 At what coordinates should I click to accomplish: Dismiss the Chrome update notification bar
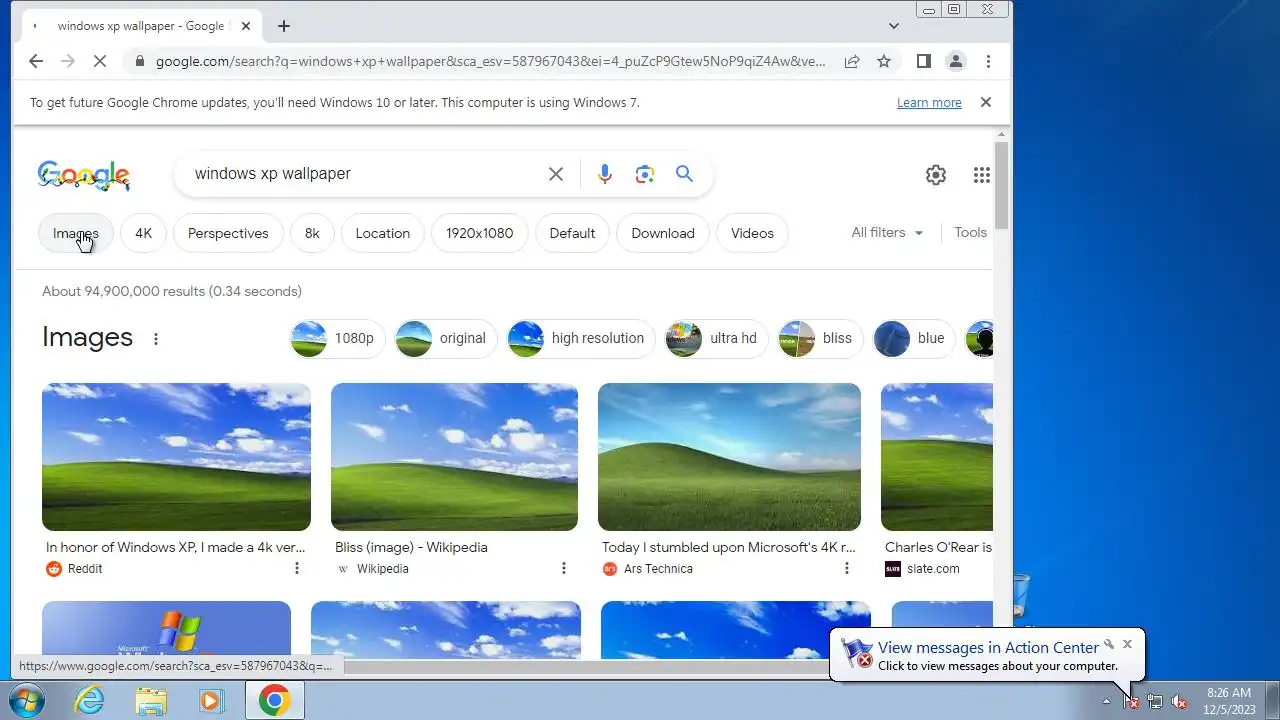(x=986, y=102)
